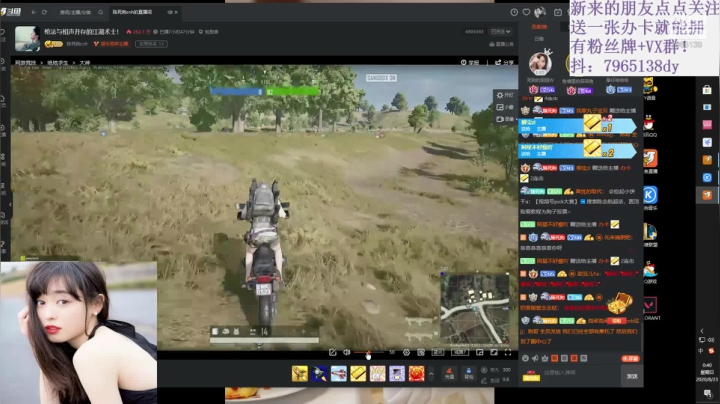Open Microsoft Store in the taskbar

[707, 90]
